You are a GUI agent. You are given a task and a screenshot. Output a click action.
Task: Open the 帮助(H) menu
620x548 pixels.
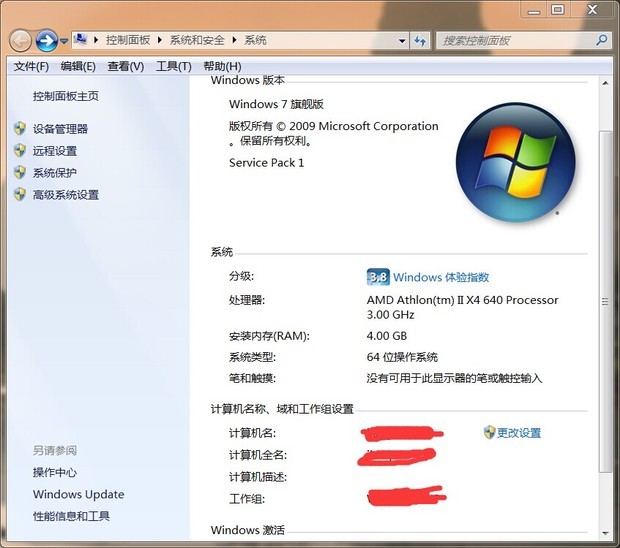(222, 66)
